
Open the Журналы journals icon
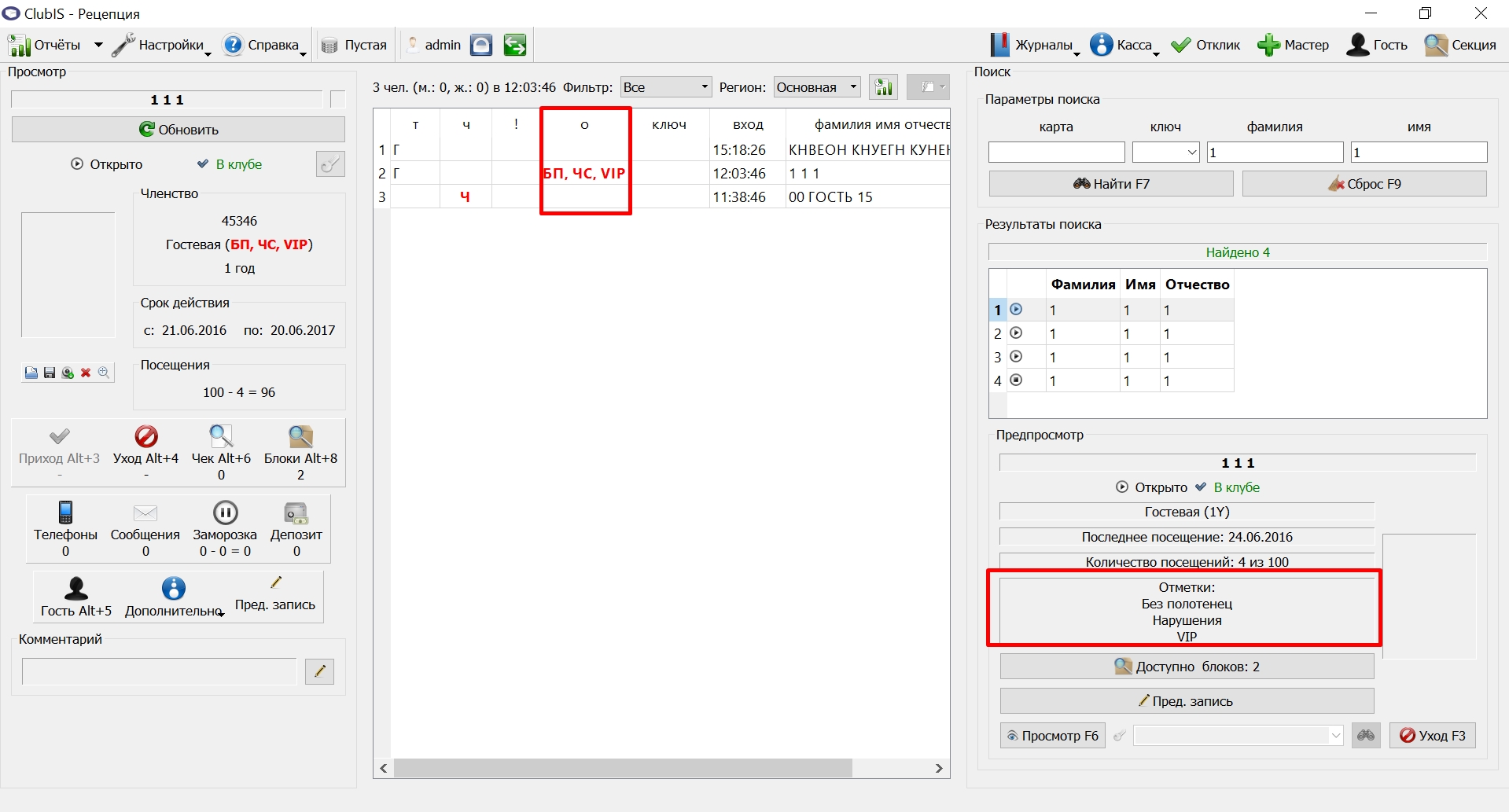pos(999,45)
